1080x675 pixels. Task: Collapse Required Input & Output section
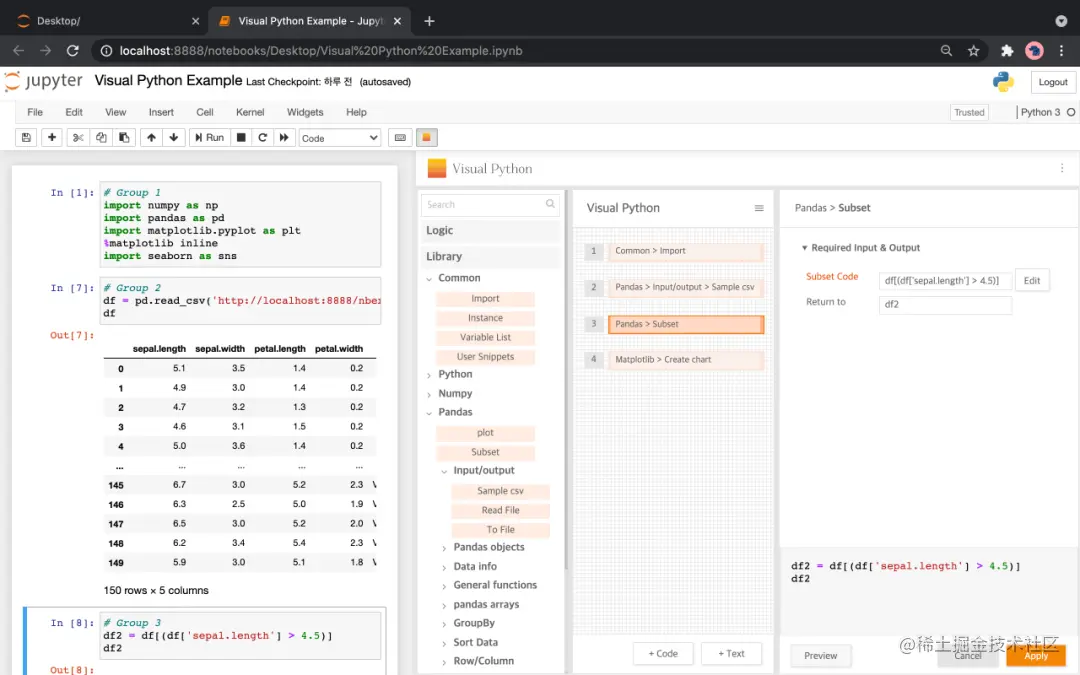(x=804, y=248)
